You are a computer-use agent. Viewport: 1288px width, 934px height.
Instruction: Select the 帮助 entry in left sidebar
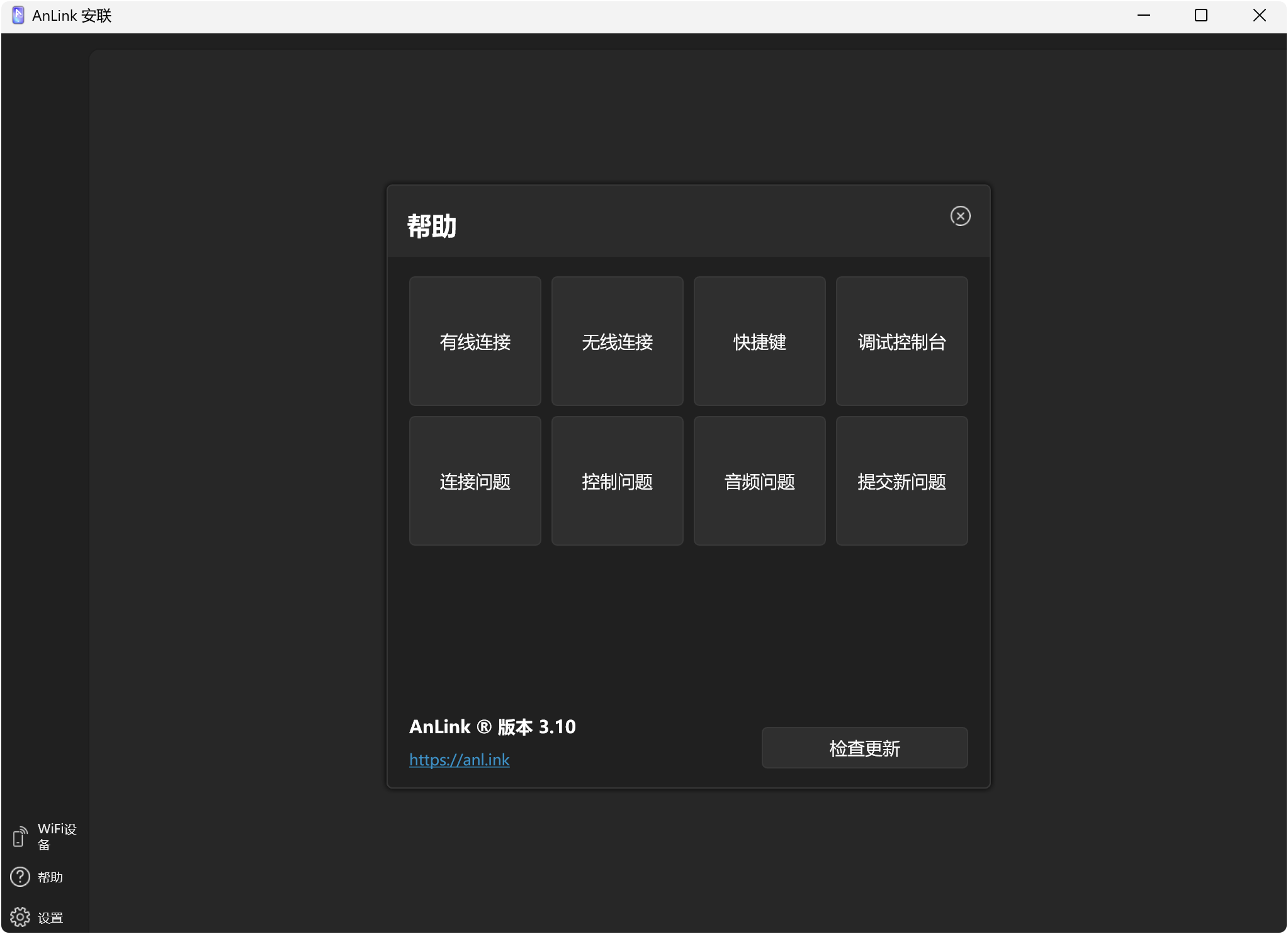click(x=49, y=876)
